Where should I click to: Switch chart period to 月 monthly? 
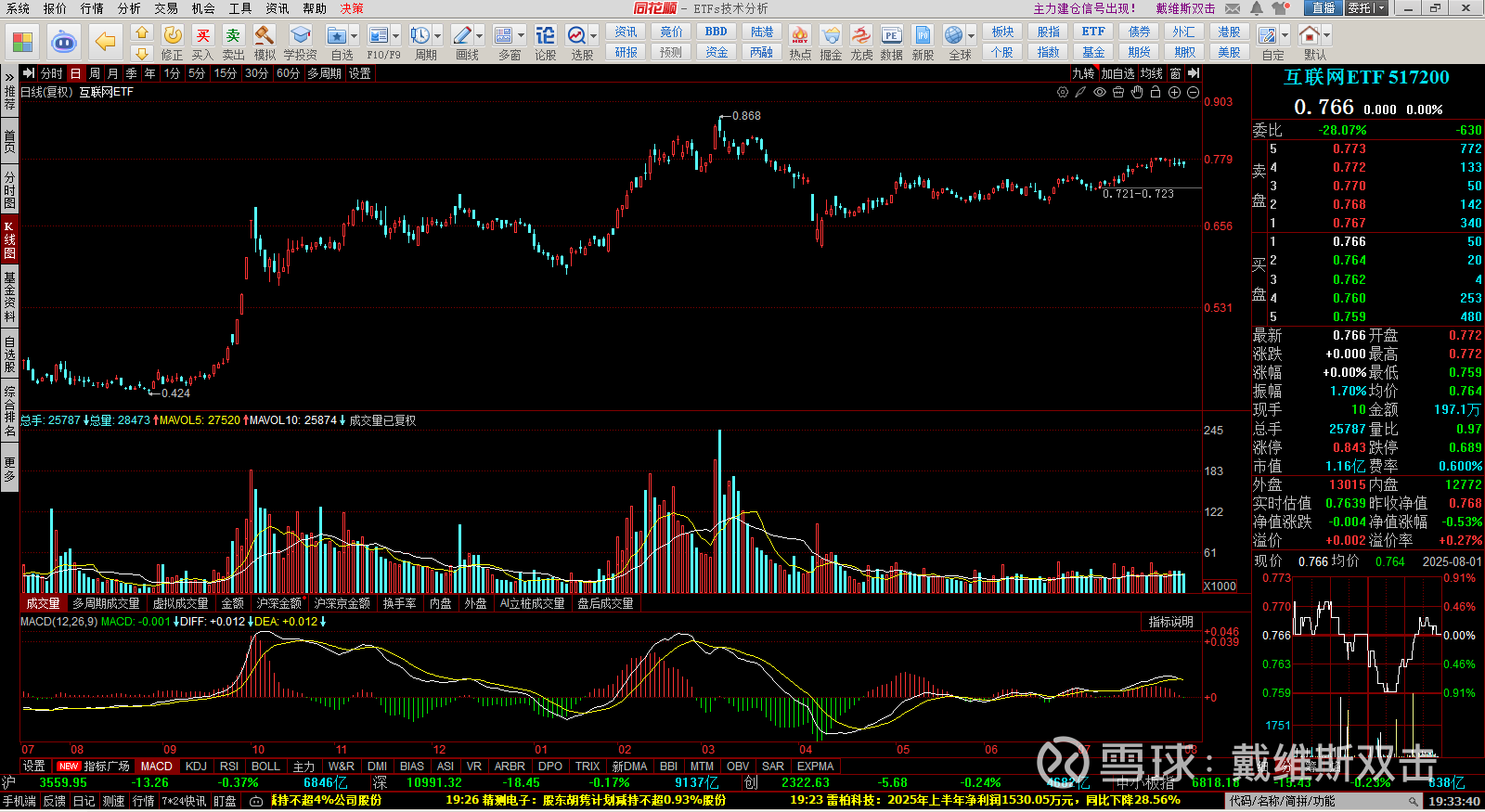112,73
